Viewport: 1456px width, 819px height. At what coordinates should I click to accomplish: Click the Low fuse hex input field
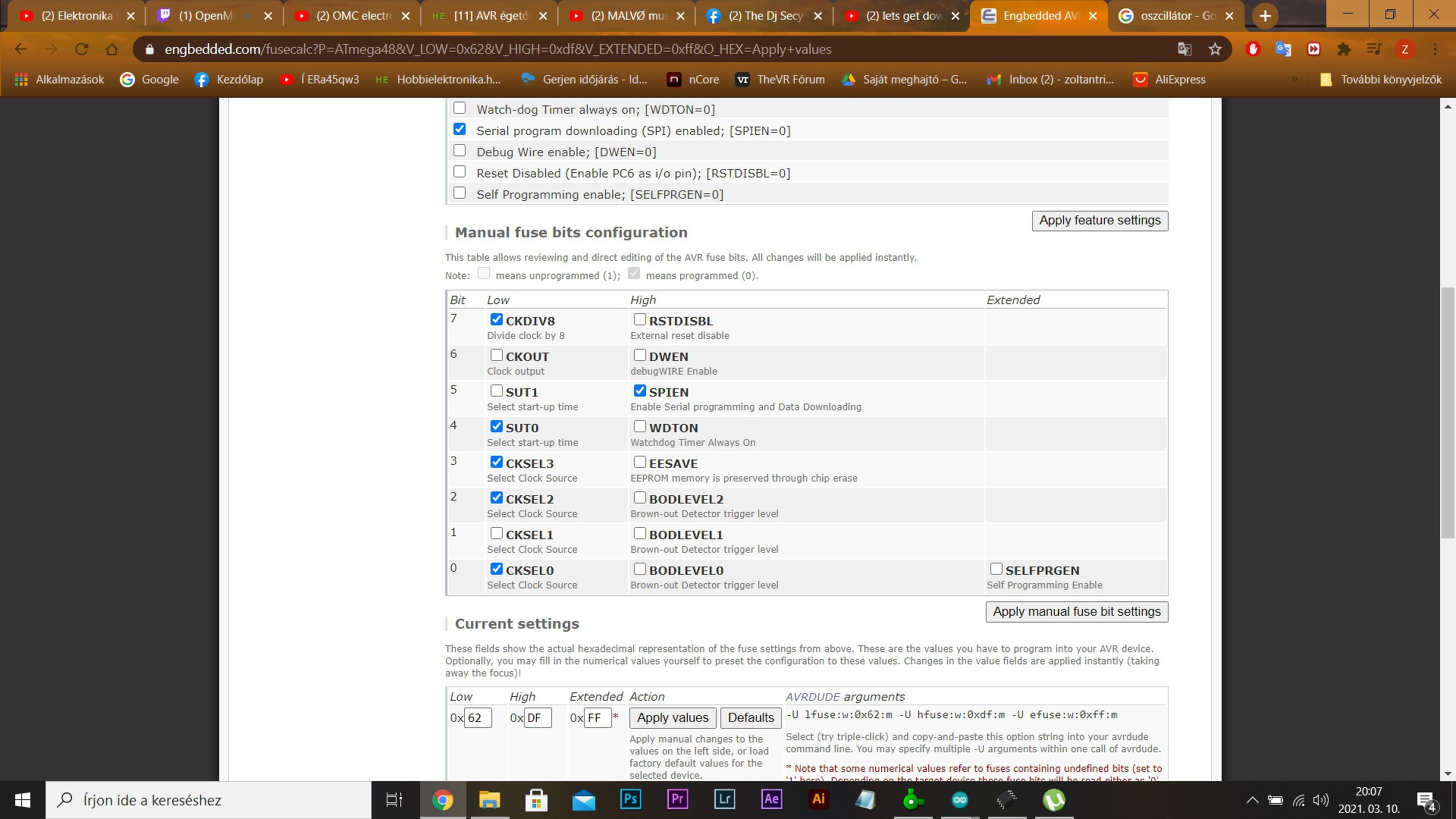pyautogui.click(x=478, y=717)
